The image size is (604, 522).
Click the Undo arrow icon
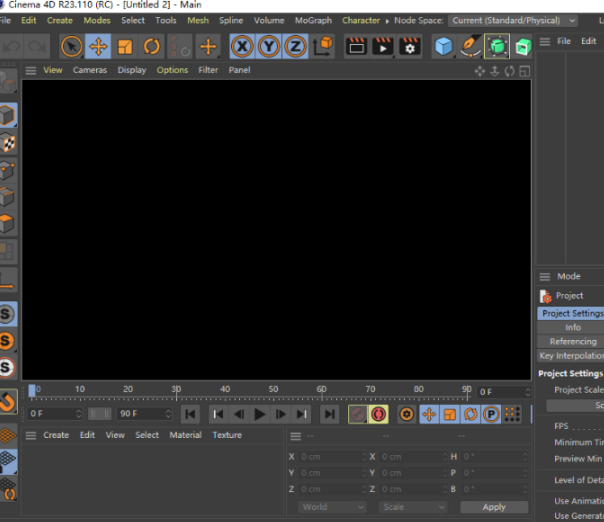[x=12, y=47]
